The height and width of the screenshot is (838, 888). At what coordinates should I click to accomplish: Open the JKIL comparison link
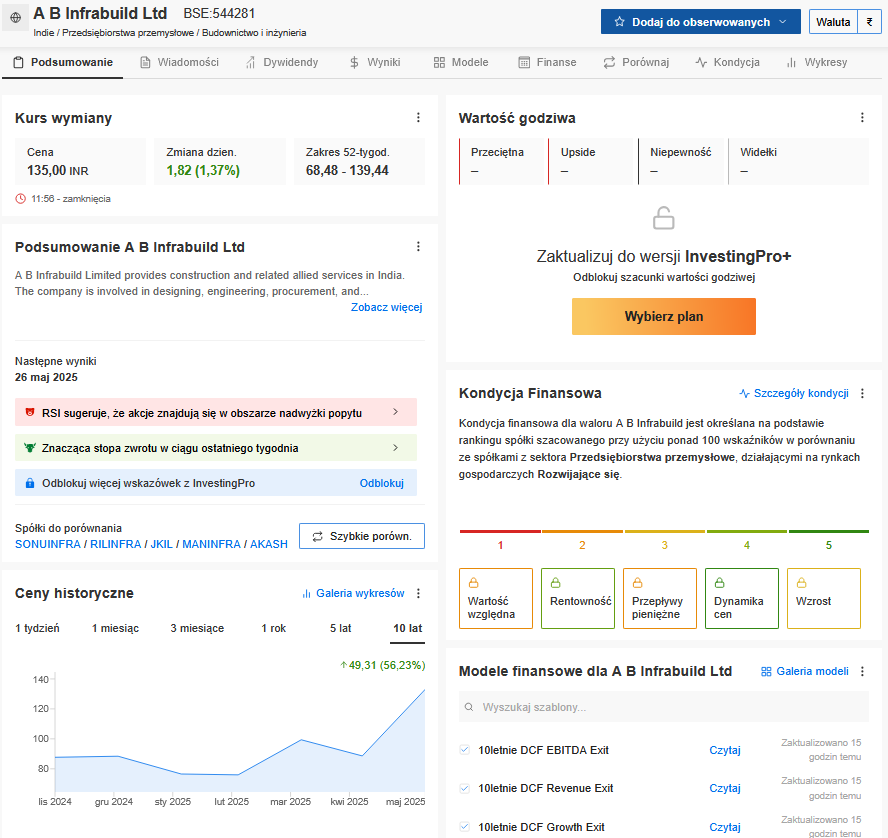161,544
